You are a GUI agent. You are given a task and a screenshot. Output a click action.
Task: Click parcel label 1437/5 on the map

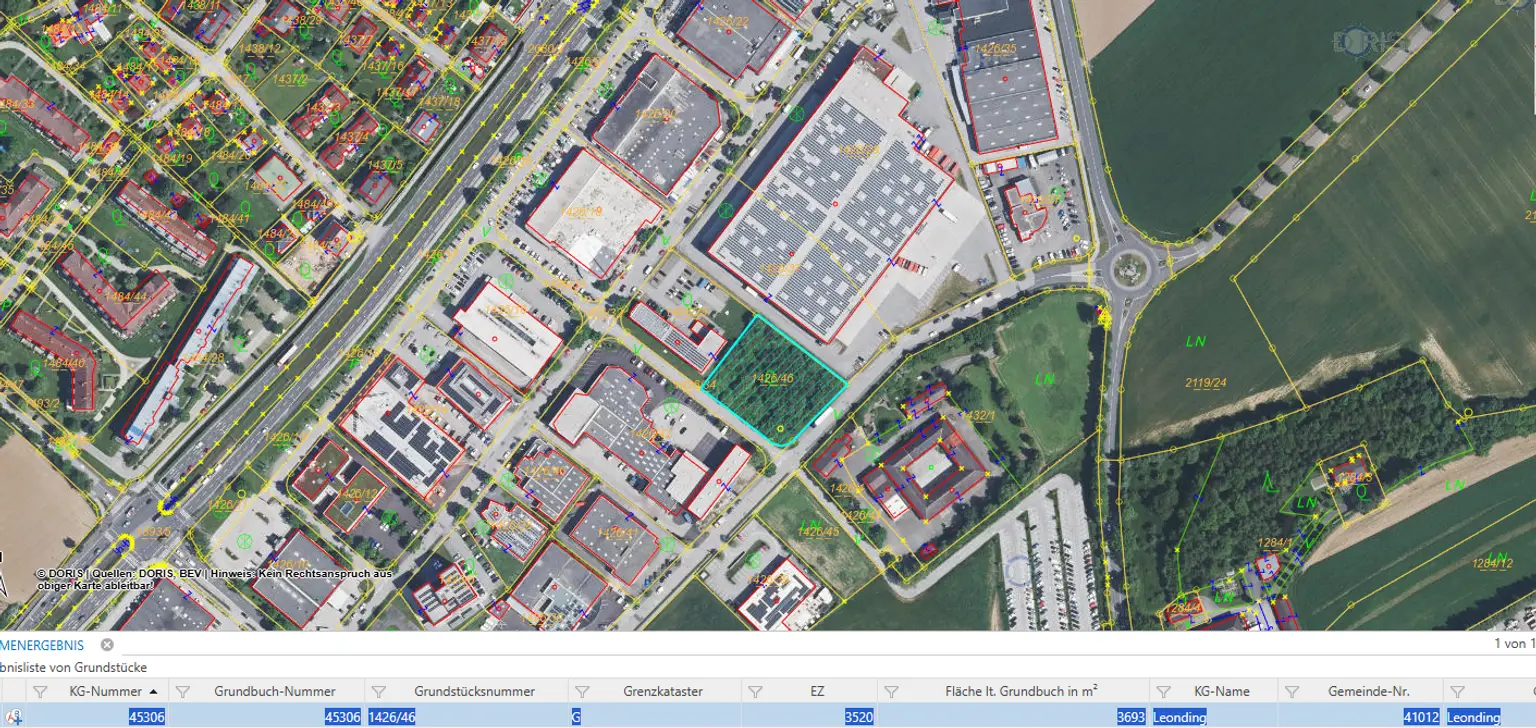pyautogui.click(x=385, y=165)
